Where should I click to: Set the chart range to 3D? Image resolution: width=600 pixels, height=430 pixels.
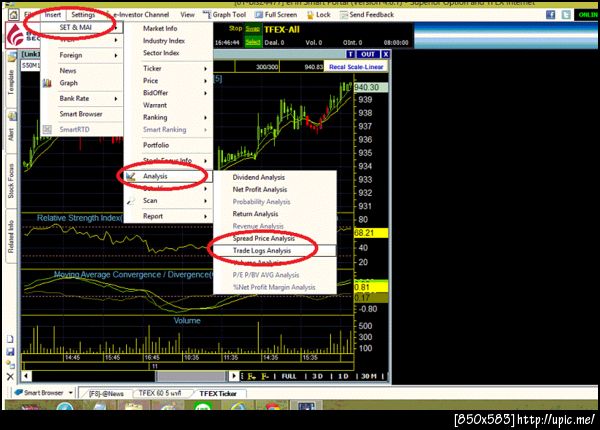click(x=317, y=376)
